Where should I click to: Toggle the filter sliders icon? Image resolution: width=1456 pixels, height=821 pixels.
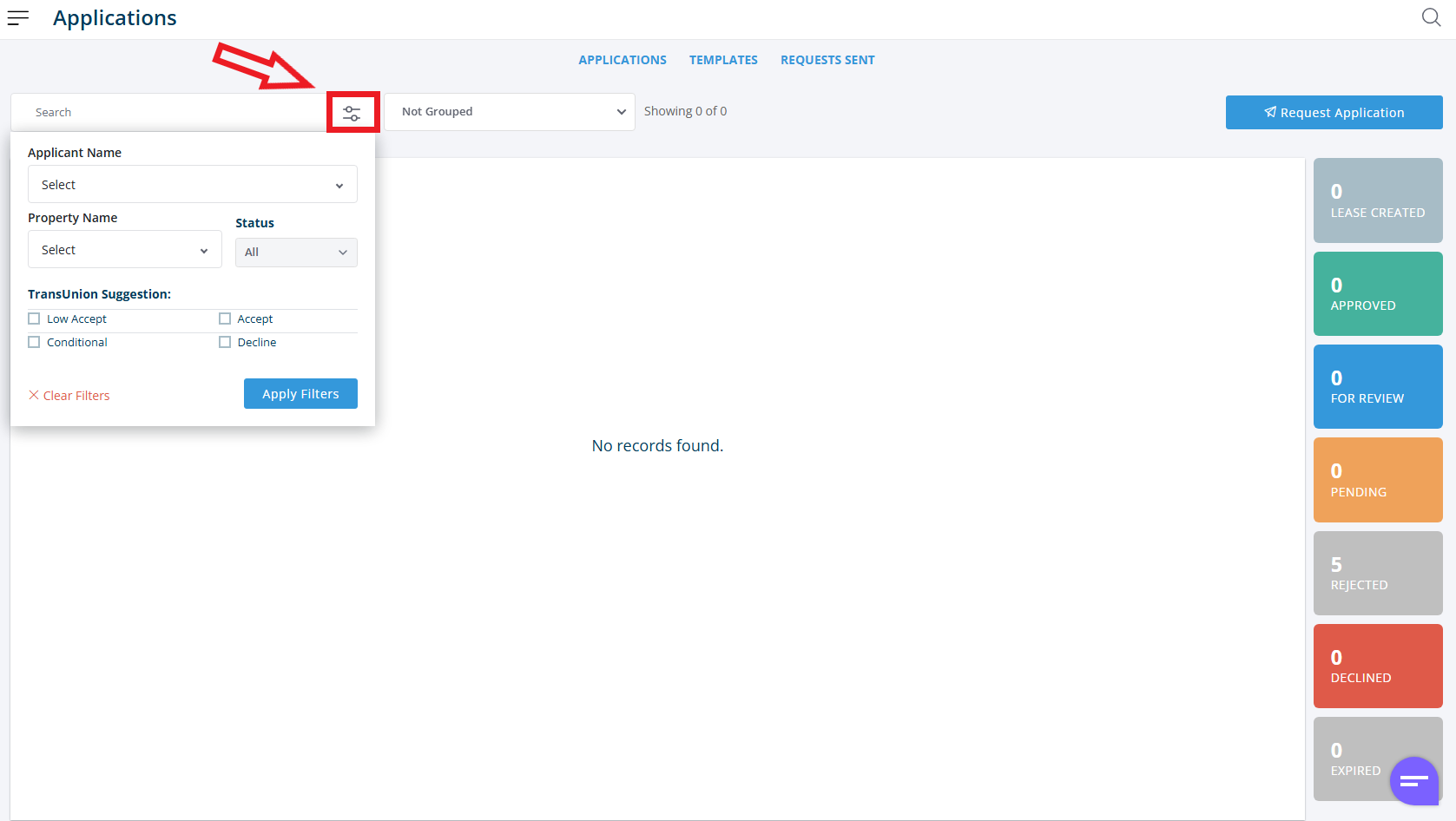tap(352, 113)
